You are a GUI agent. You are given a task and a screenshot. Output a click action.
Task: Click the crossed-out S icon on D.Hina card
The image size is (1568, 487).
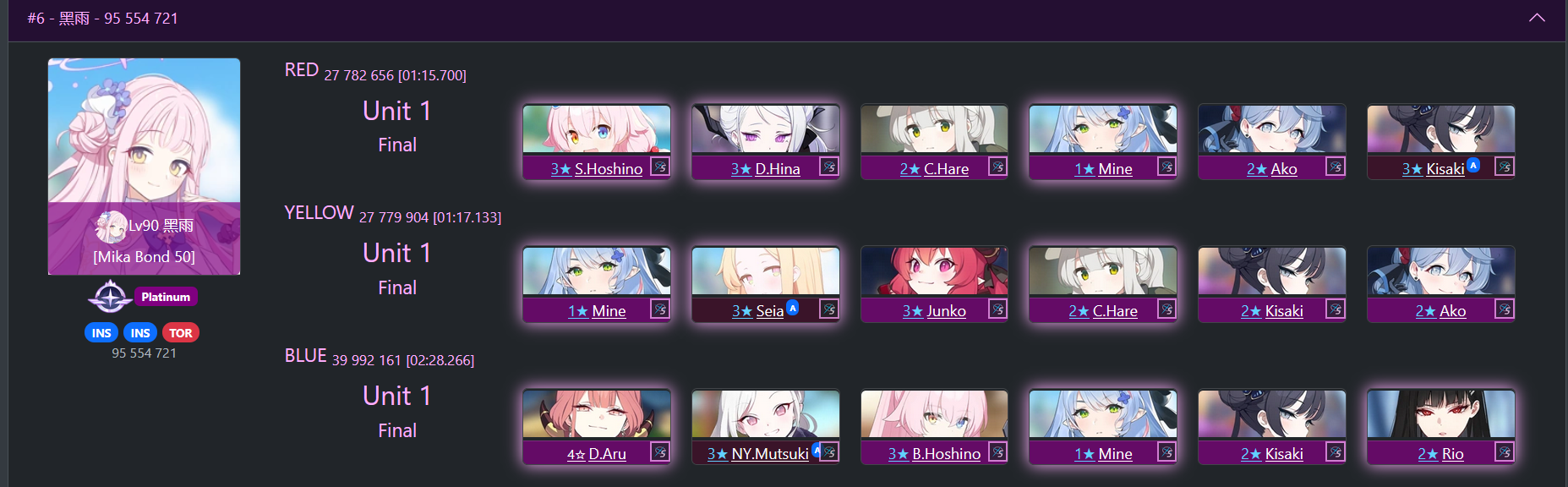(829, 167)
